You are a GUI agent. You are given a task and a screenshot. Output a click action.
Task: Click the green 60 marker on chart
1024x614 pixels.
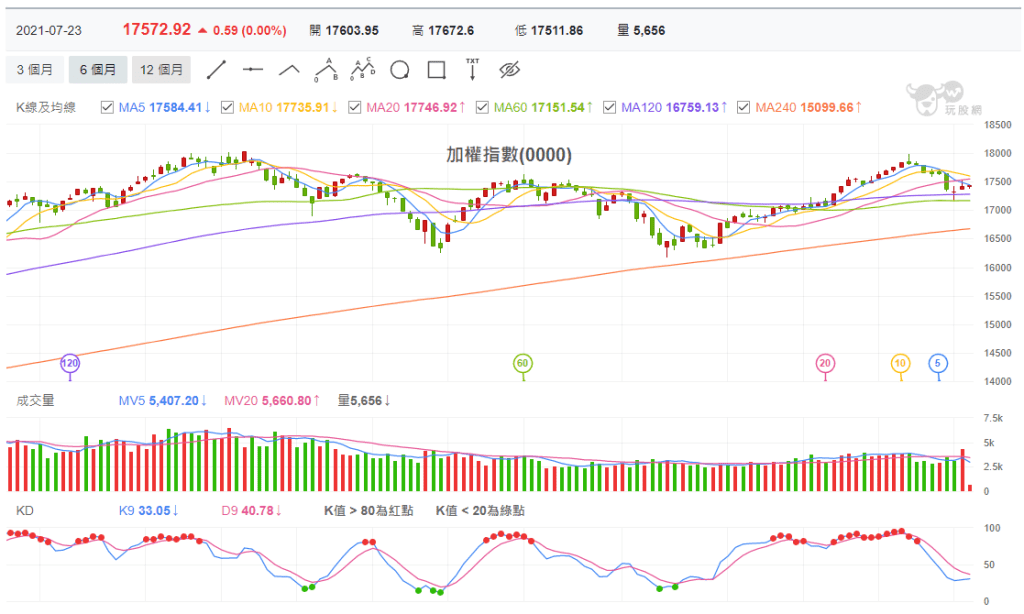pos(522,363)
